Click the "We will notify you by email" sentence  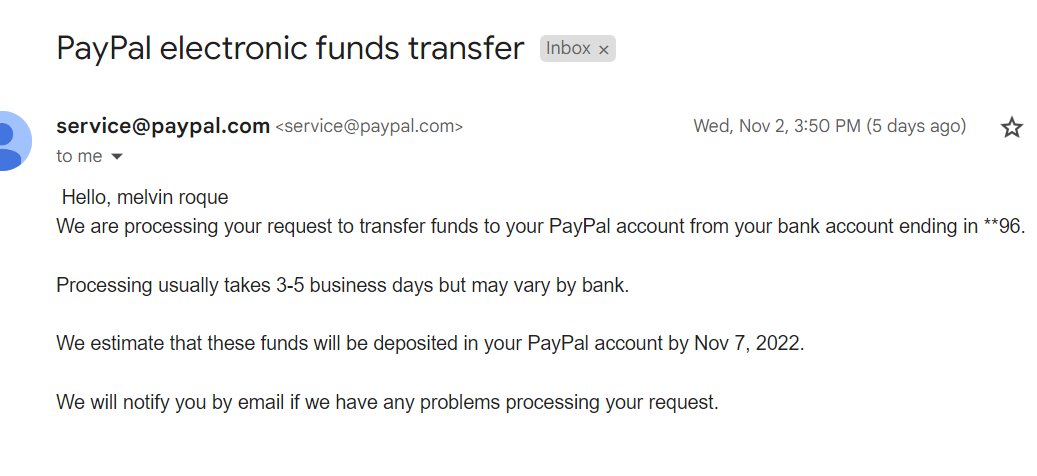click(x=387, y=403)
